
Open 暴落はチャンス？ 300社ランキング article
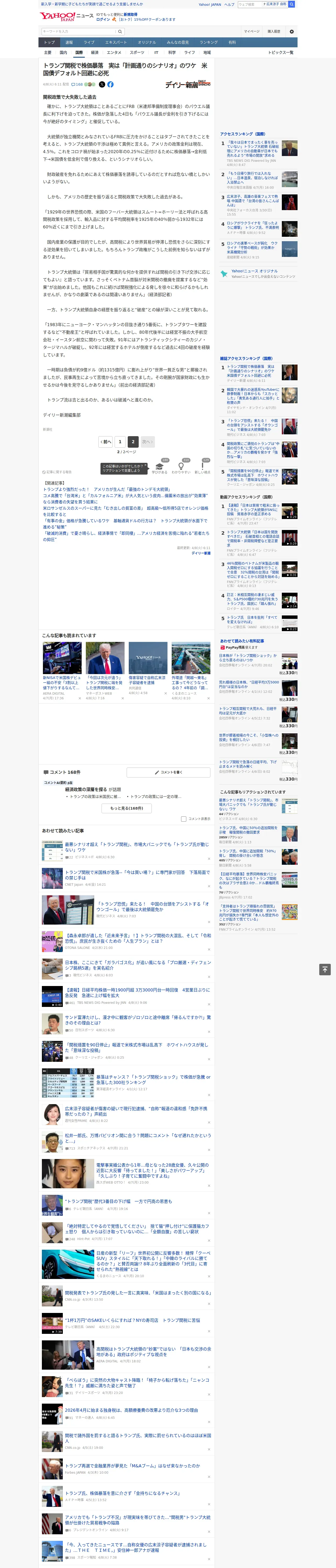point(153,1080)
